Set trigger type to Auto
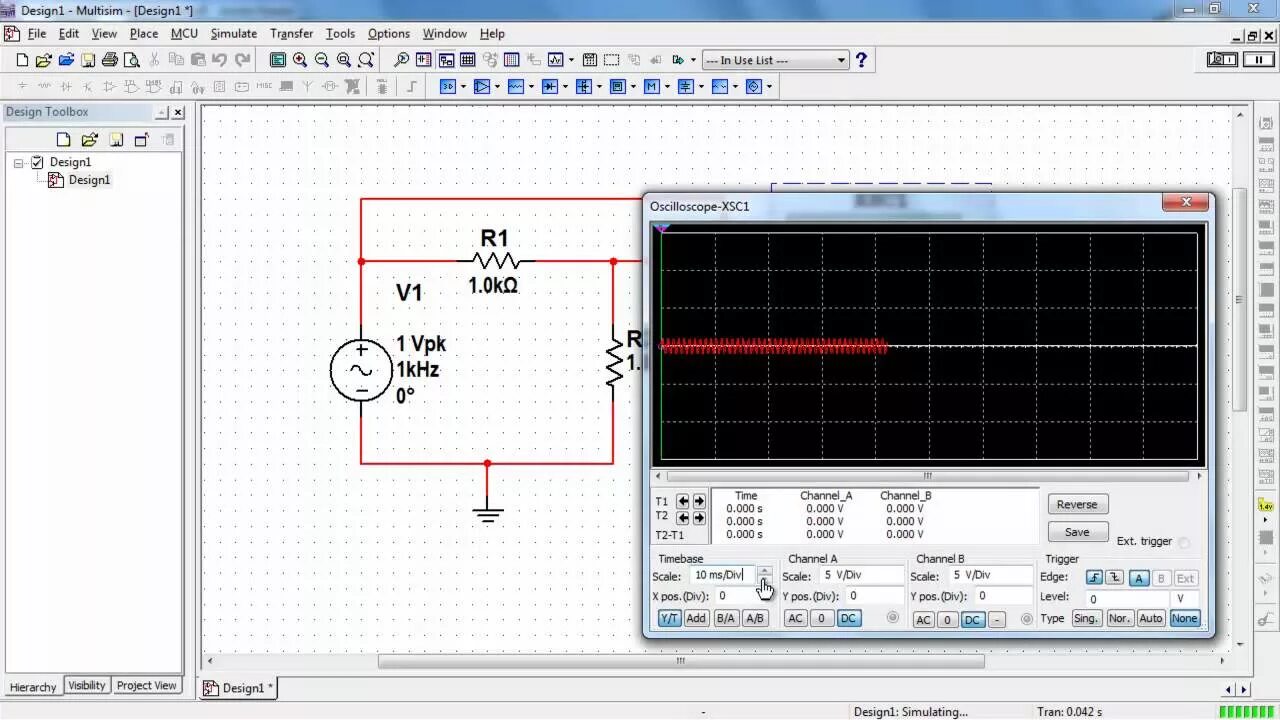This screenshot has width=1280, height=720. coord(1151,619)
